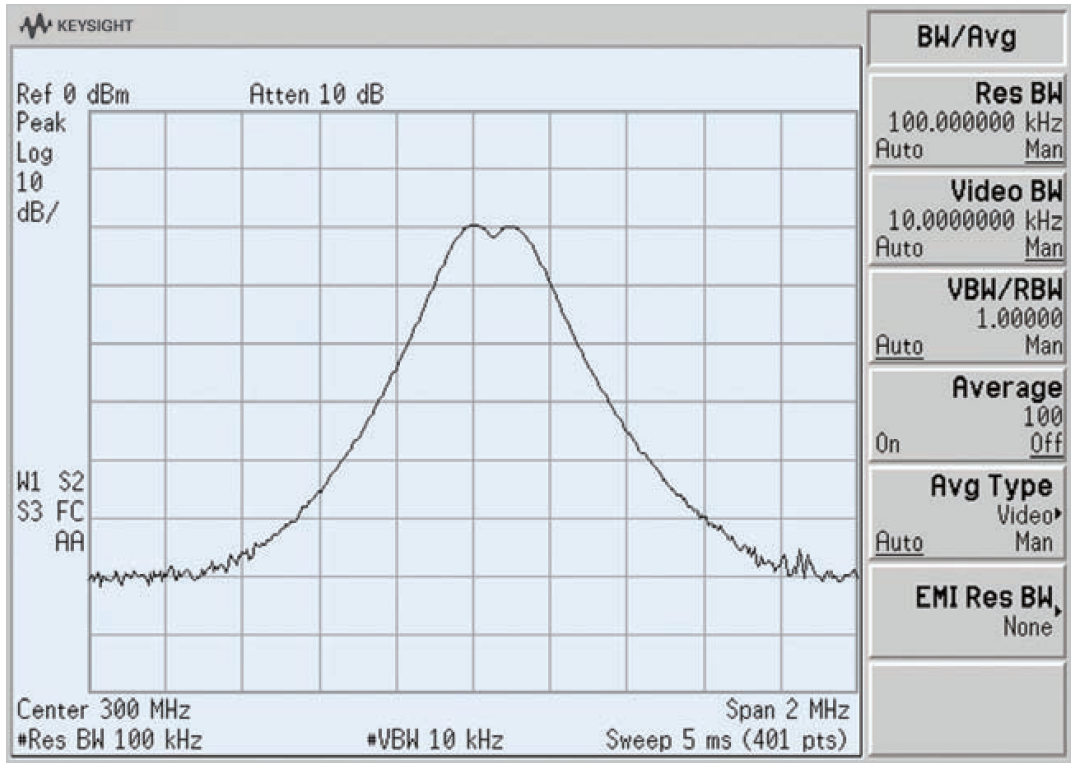Screen dimensions: 1085x768
Task: Open the Video BW softkey
Action: [x=967, y=219]
